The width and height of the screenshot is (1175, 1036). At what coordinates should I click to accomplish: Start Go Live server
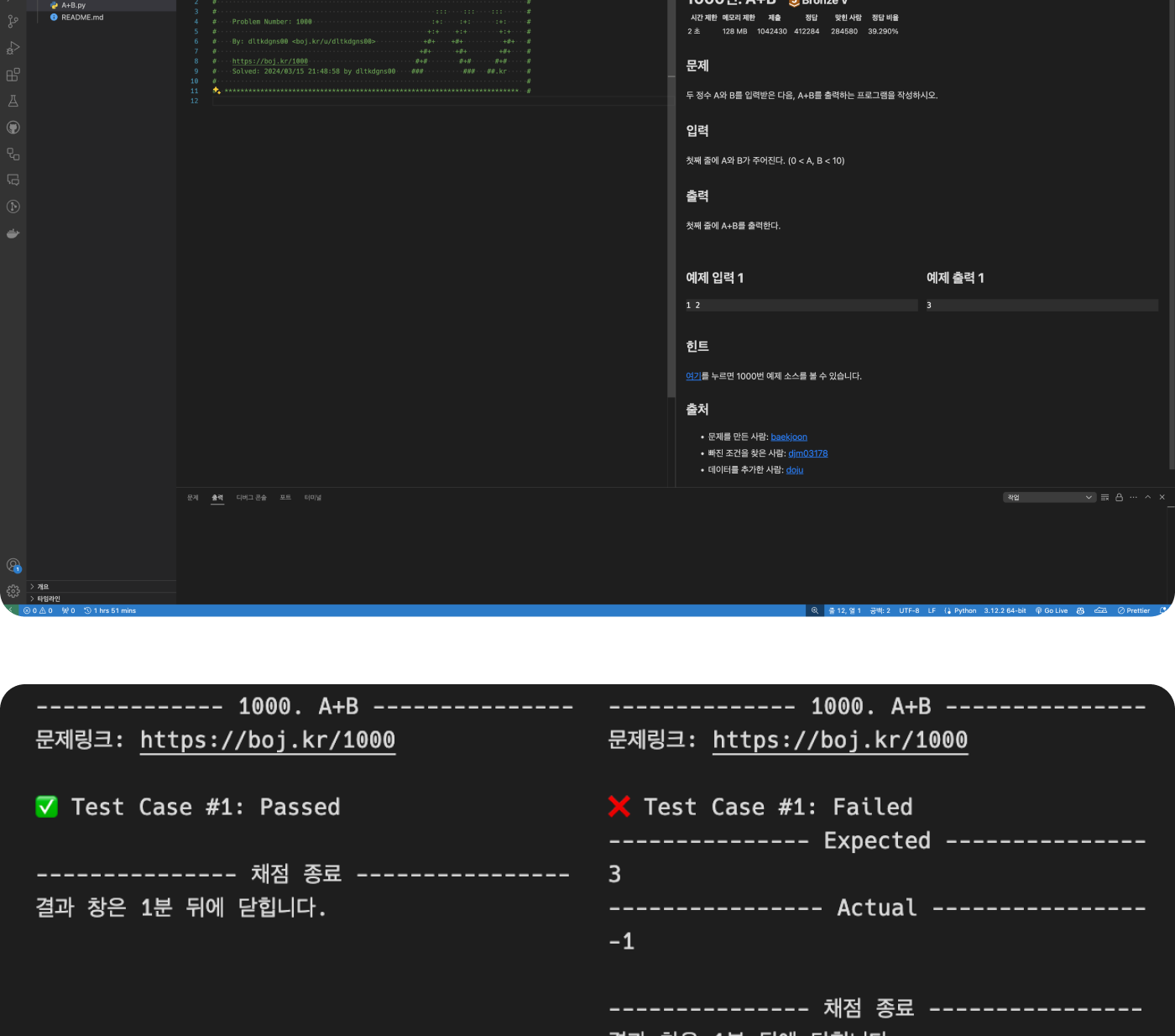[x=1052, y=610]
